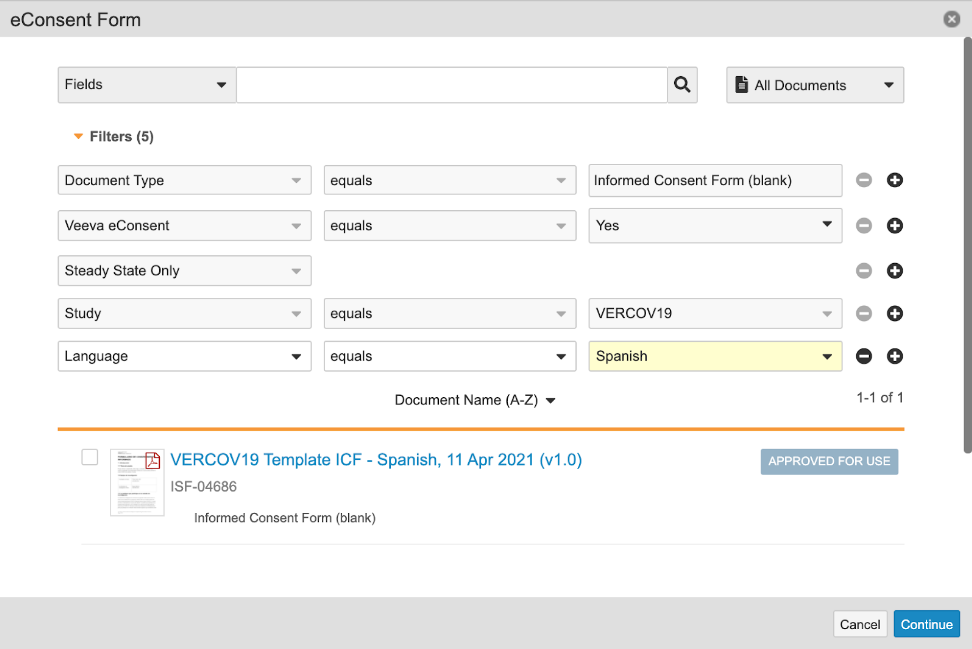Screen dimensions: 972x649
Task: Add a filter after Veeva eConsent row
Action: (895, 226)
